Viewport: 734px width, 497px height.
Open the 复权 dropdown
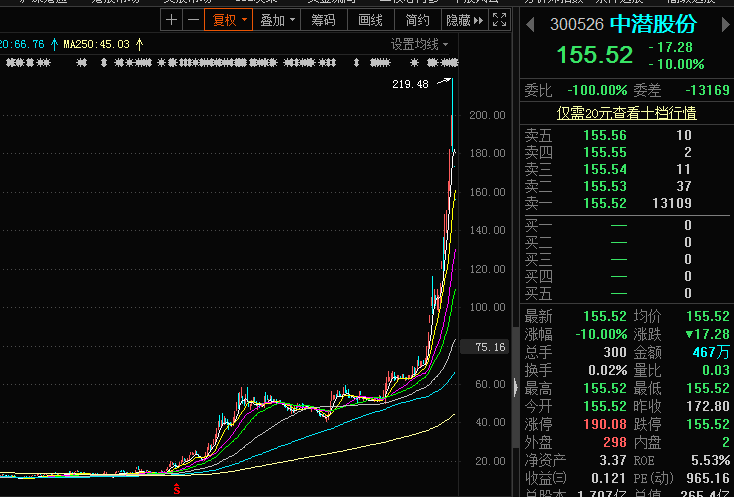[227, 20]
